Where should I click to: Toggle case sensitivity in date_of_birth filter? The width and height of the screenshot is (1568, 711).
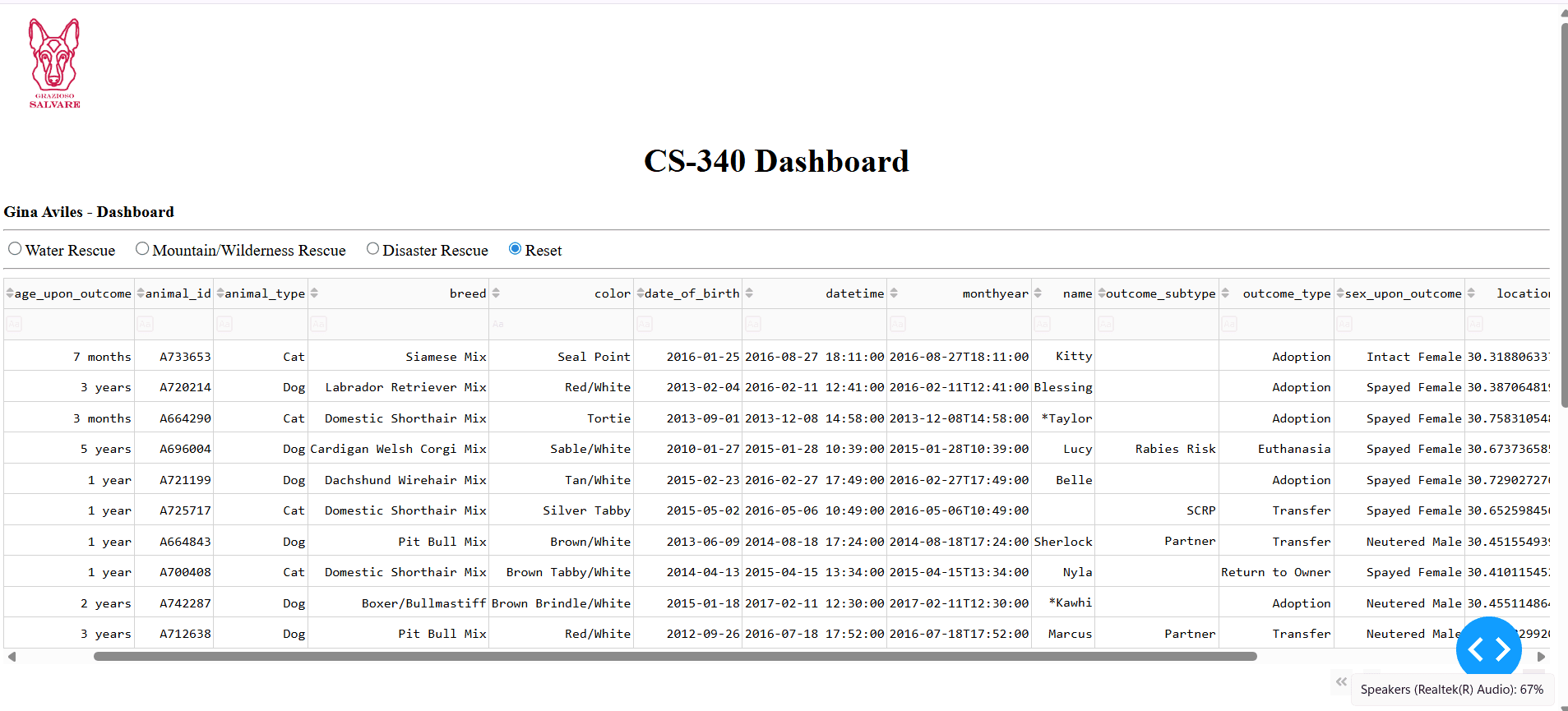pos(645,325)
